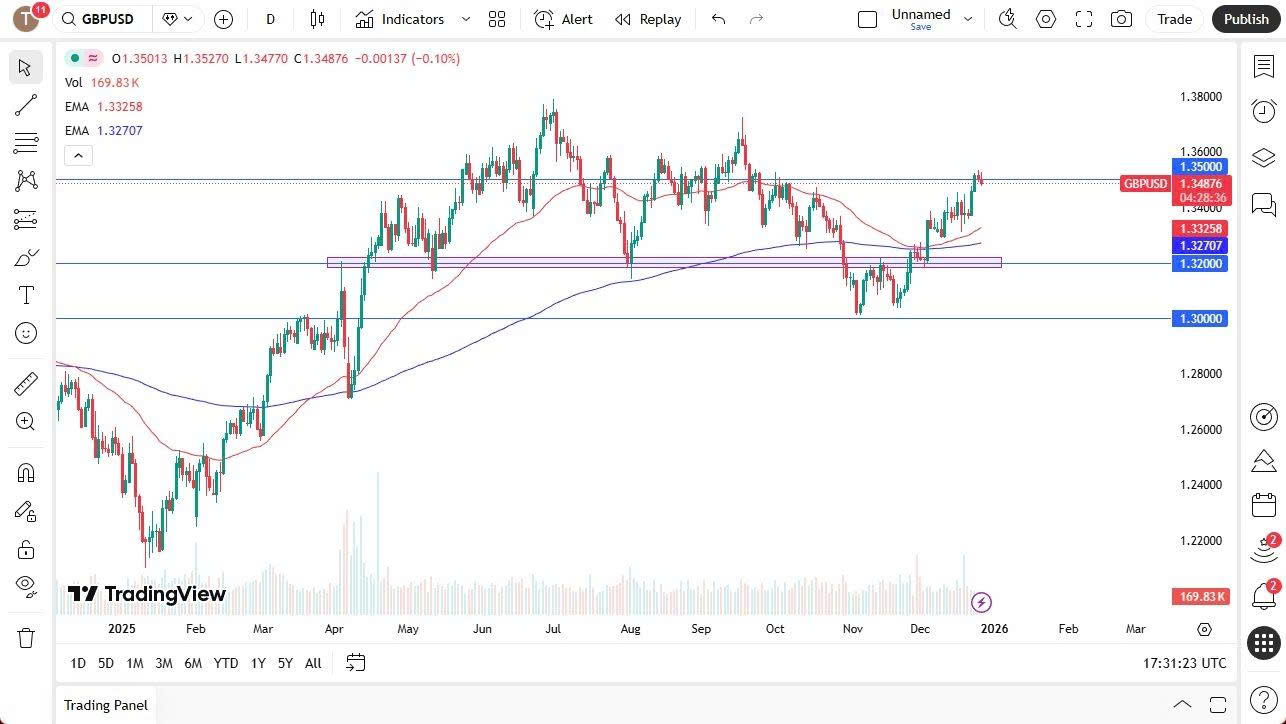Open the ideas stream broadcast icon

(1264, 549)
